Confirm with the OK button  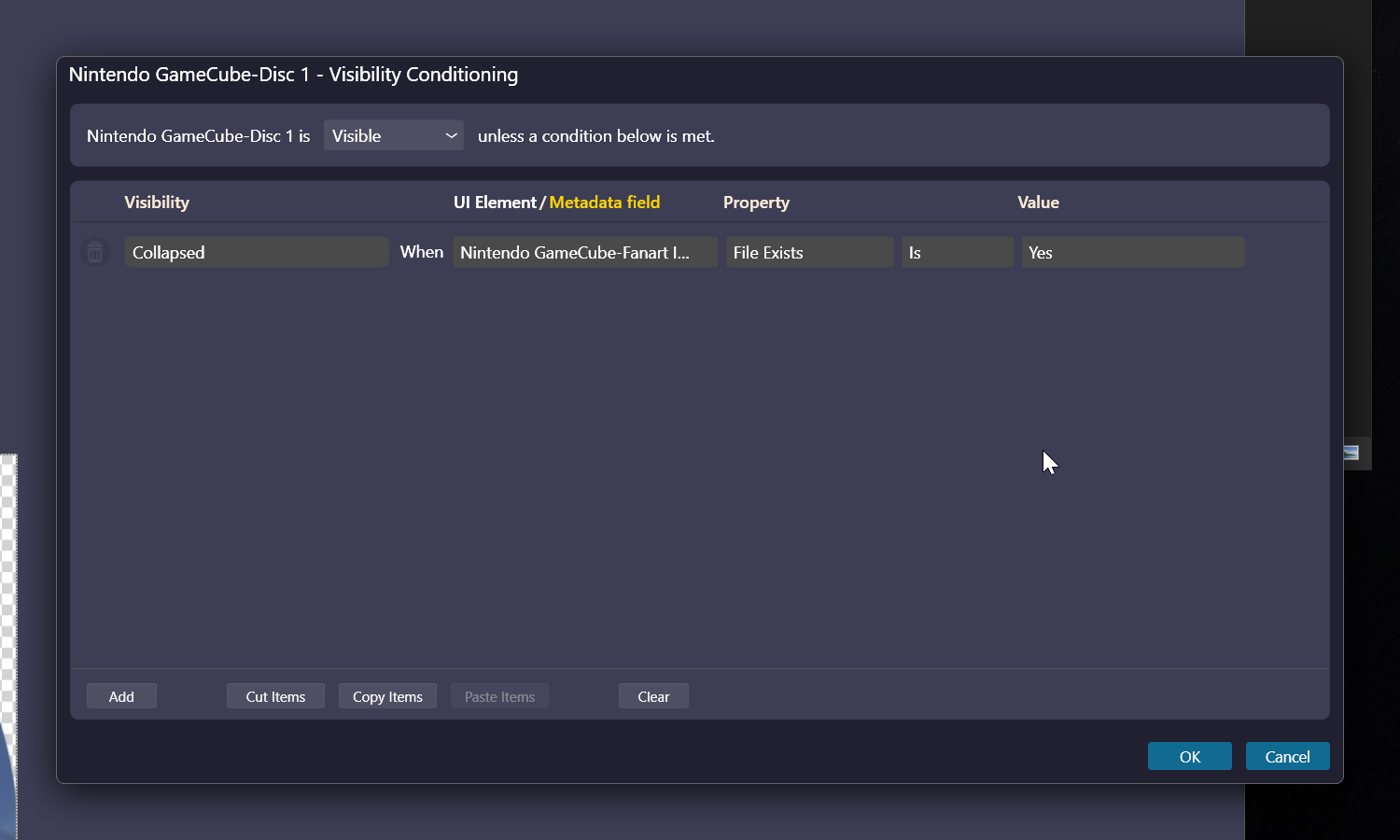pyautogui.click(x=1189, y=756)
